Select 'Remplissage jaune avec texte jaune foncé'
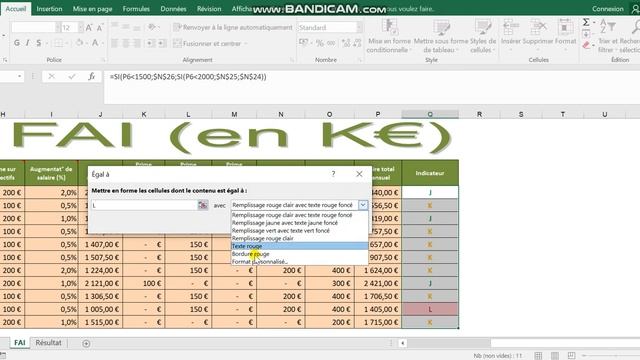 tap(300, 223)
